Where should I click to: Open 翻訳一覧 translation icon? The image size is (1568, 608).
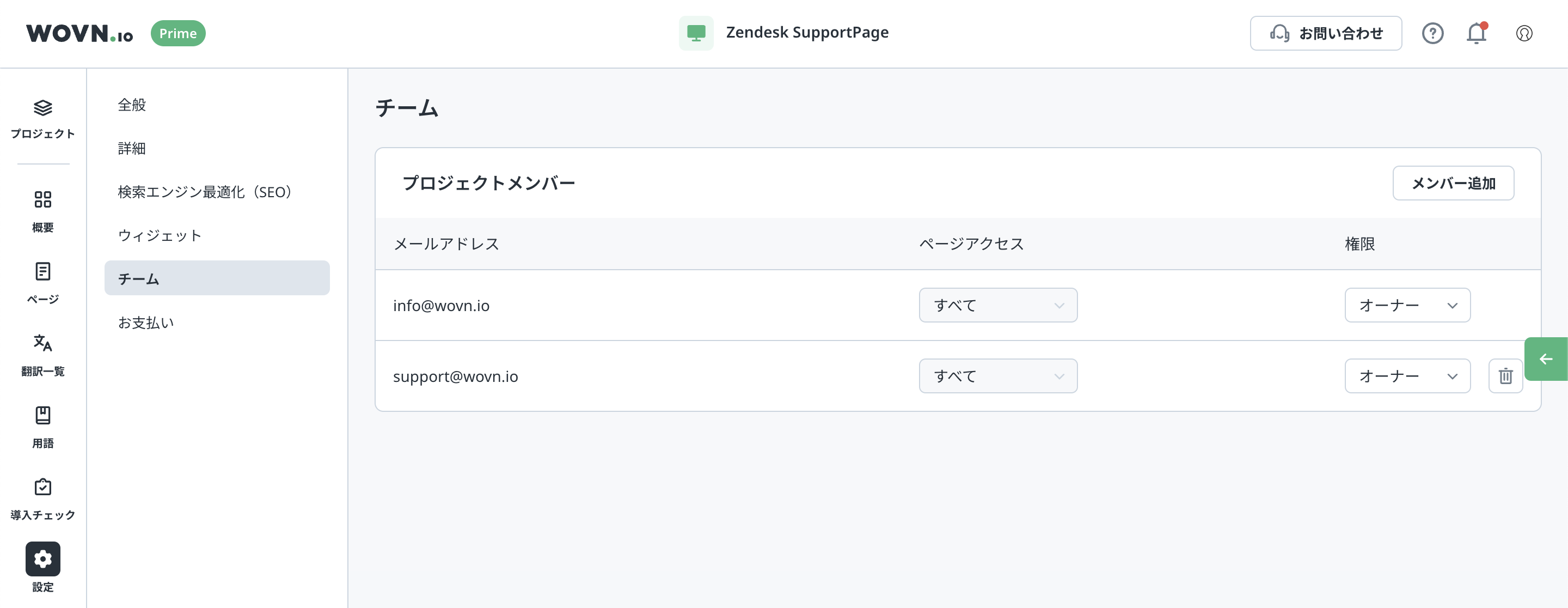tap(42, 344)
